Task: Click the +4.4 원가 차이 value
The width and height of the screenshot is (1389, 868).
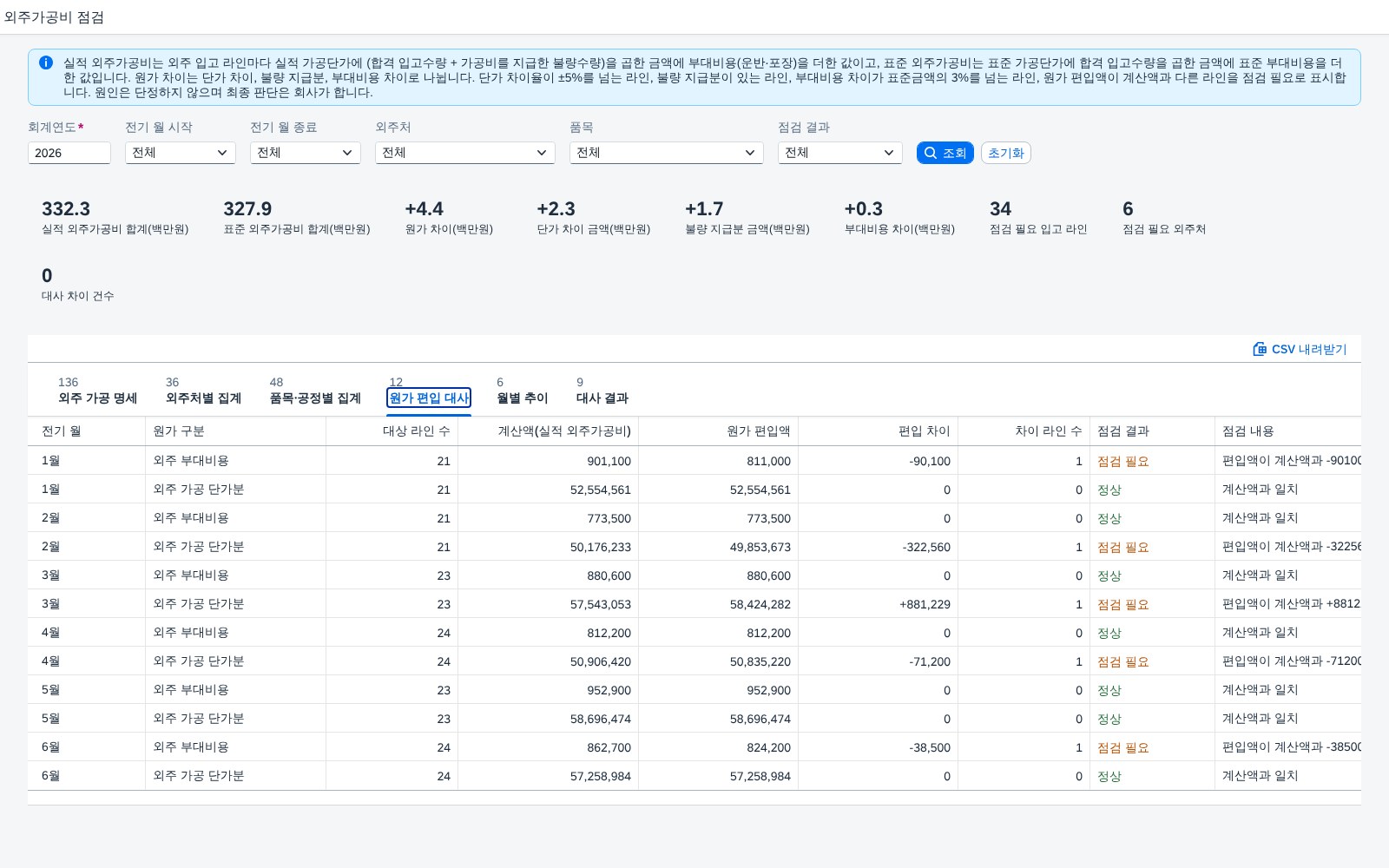Action: 424,209
